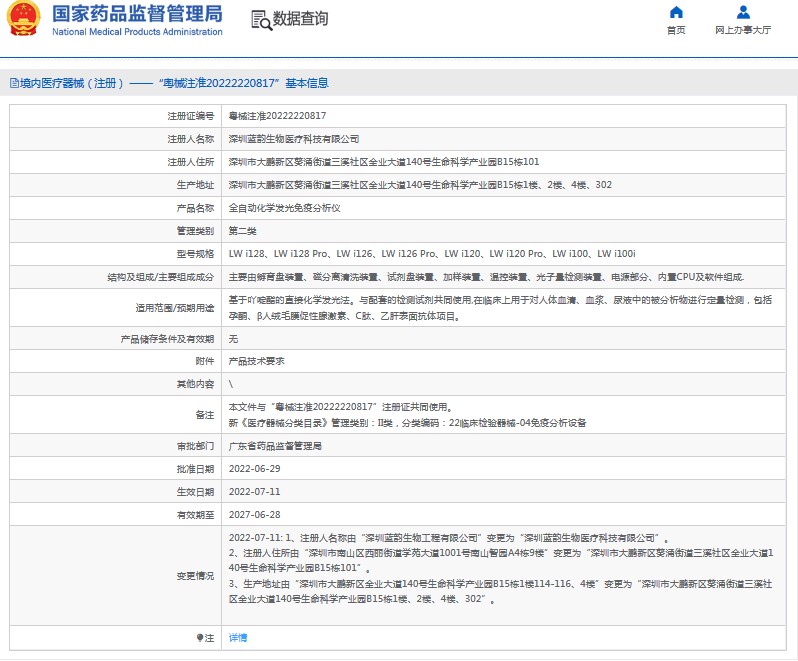Image resolution: width=798 pixels, height=661 pixels.
Task: Select the 适用范围/预期用途 description text
Action: tap(500, 308)
